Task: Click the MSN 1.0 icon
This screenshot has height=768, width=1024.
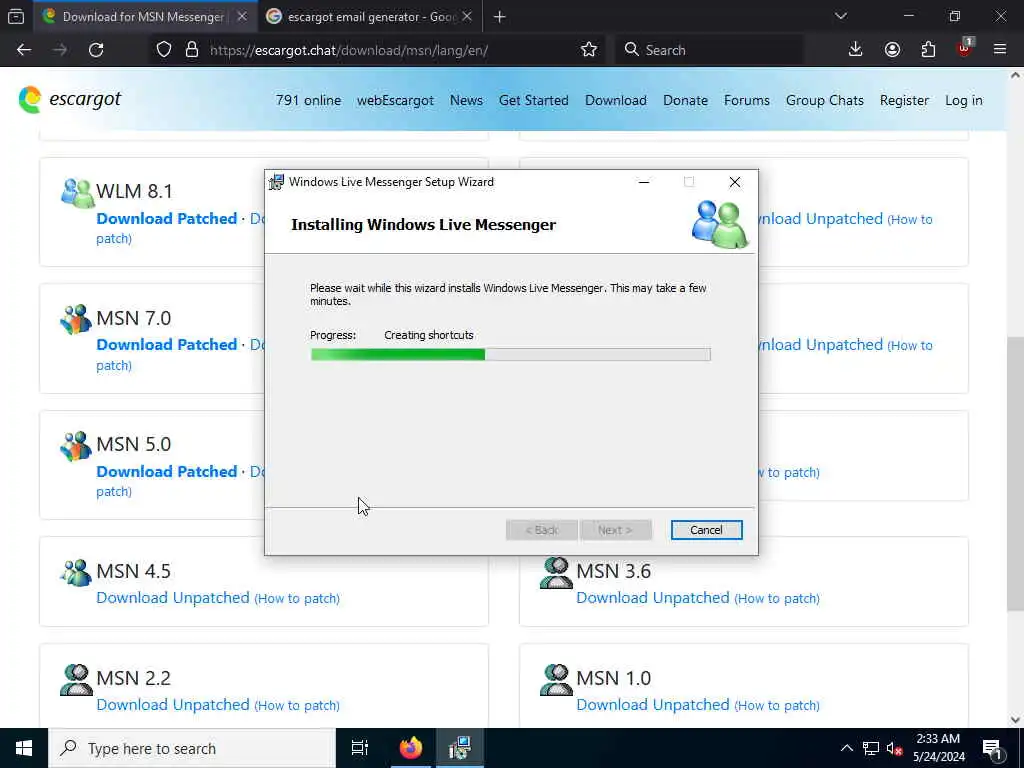Action: (x=556, y=680)
